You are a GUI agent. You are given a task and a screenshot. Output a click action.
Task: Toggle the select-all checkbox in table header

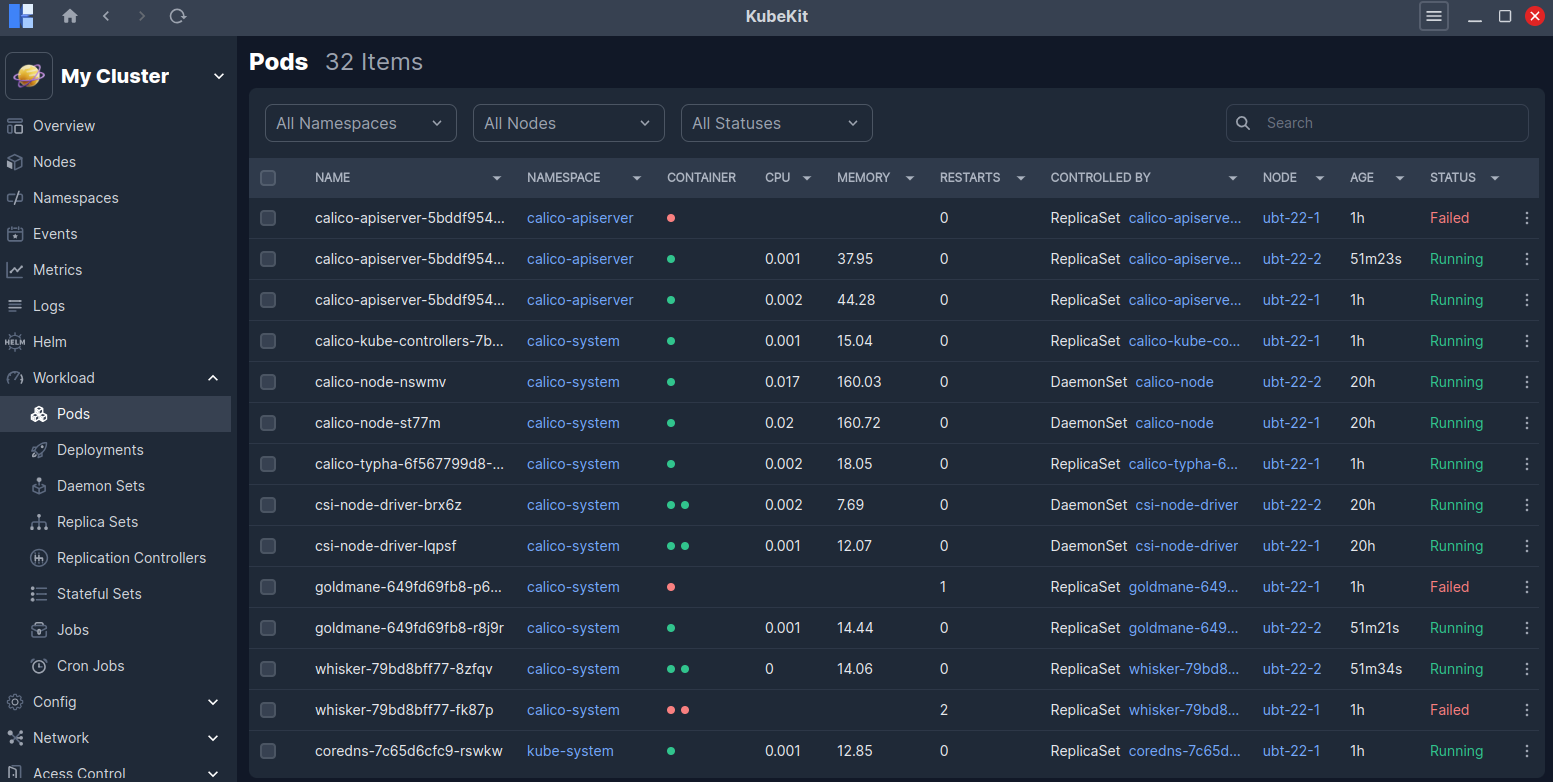(268, 178)
